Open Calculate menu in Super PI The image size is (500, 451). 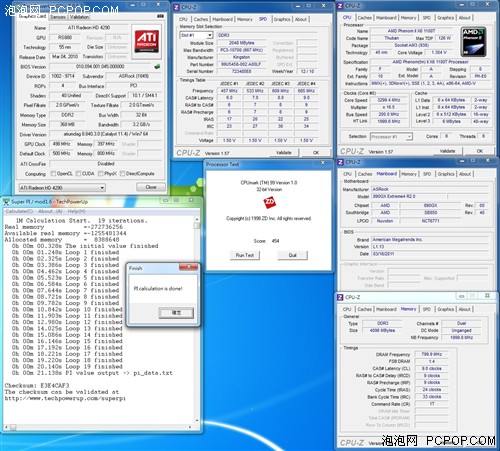click(x=19, y=211)
